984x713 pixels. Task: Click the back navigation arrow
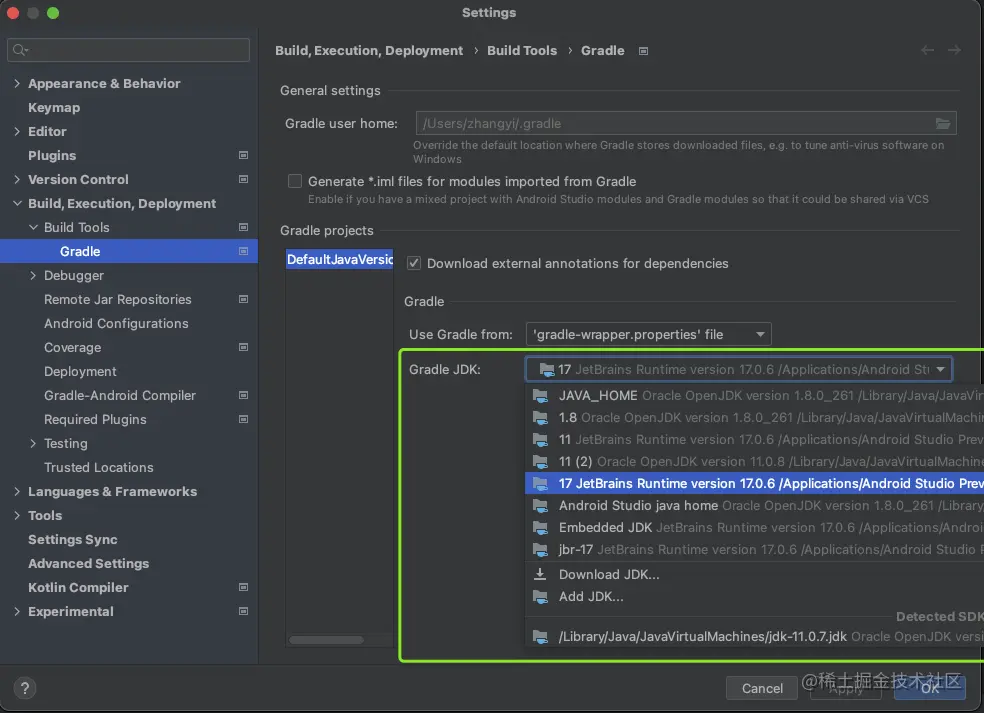click(928, 51)
